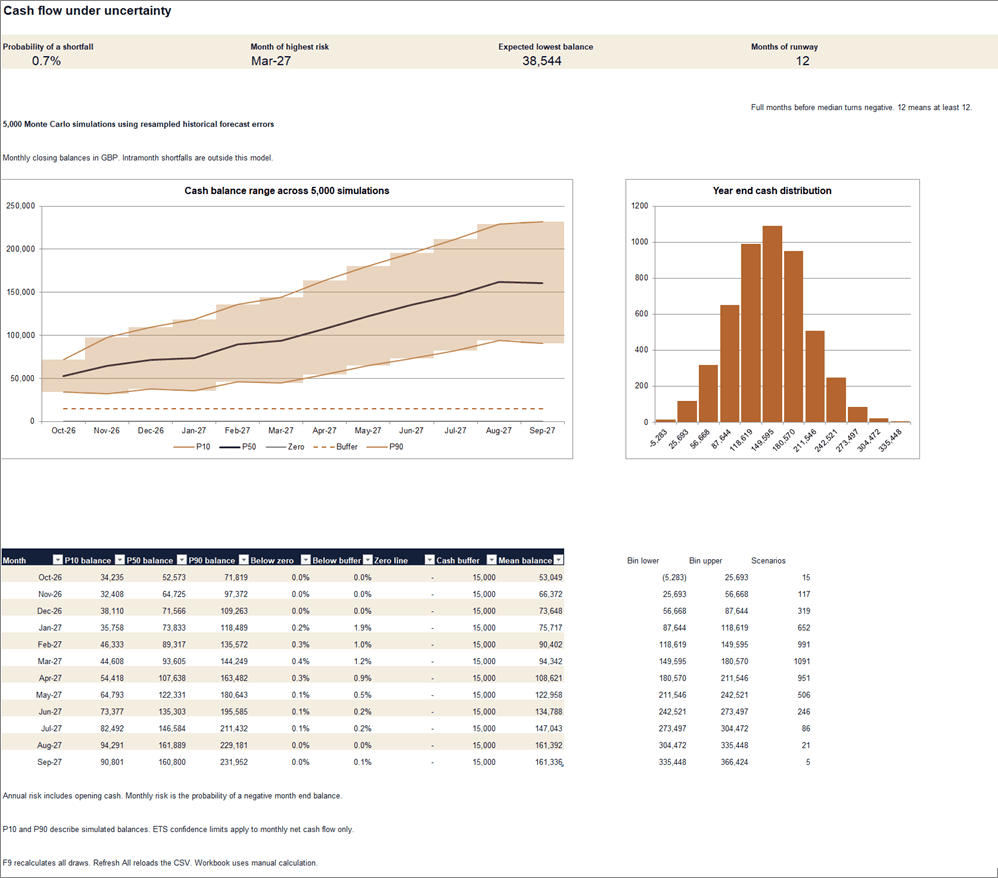Open the P90 balance filter dropdown
Viewport: 998px width, 878px height.
pos(244,560)
